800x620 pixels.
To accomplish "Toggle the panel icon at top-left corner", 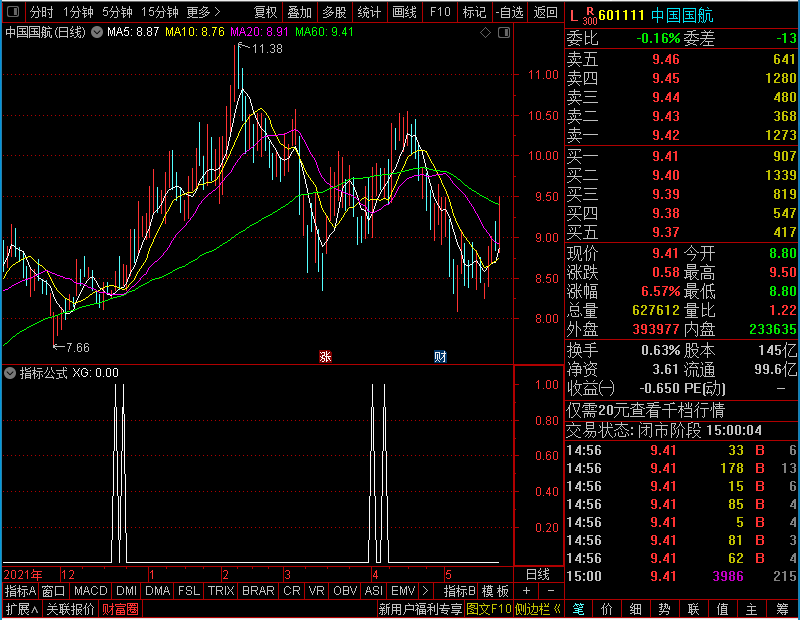I will (x=13, y=12).
